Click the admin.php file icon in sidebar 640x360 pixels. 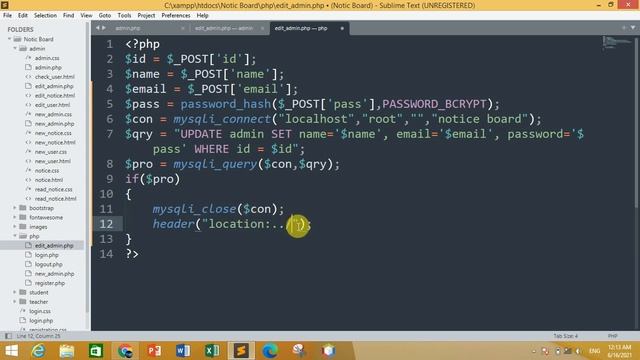(x=28, y=67)
